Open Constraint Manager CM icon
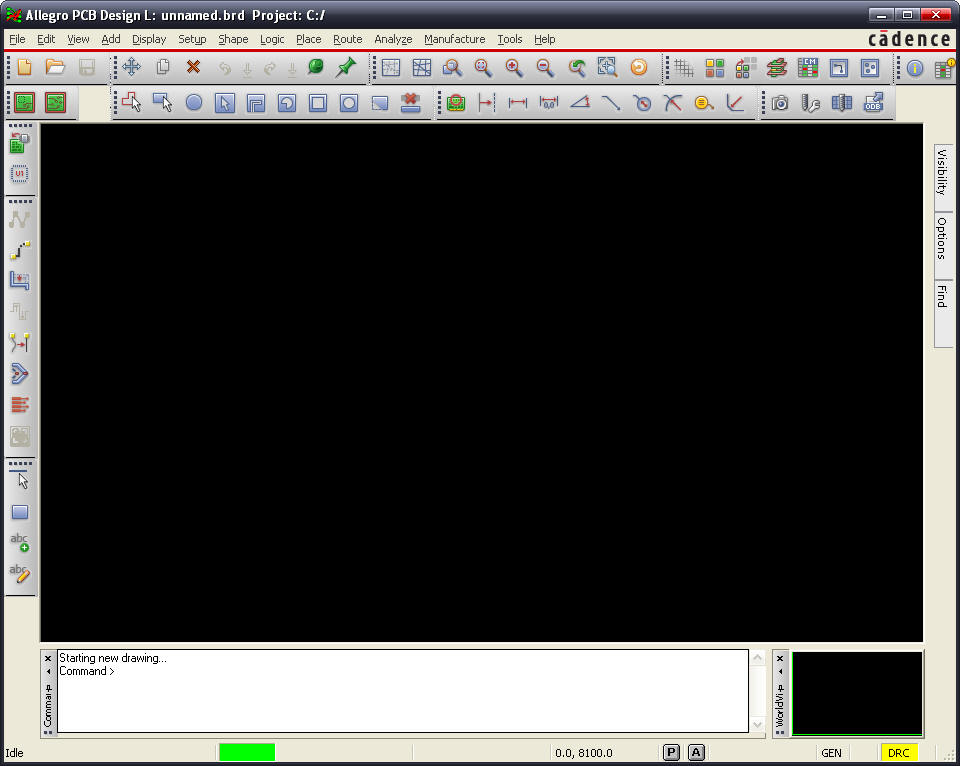Viewport: 960px width, 766px height. (x=808, y=68)
